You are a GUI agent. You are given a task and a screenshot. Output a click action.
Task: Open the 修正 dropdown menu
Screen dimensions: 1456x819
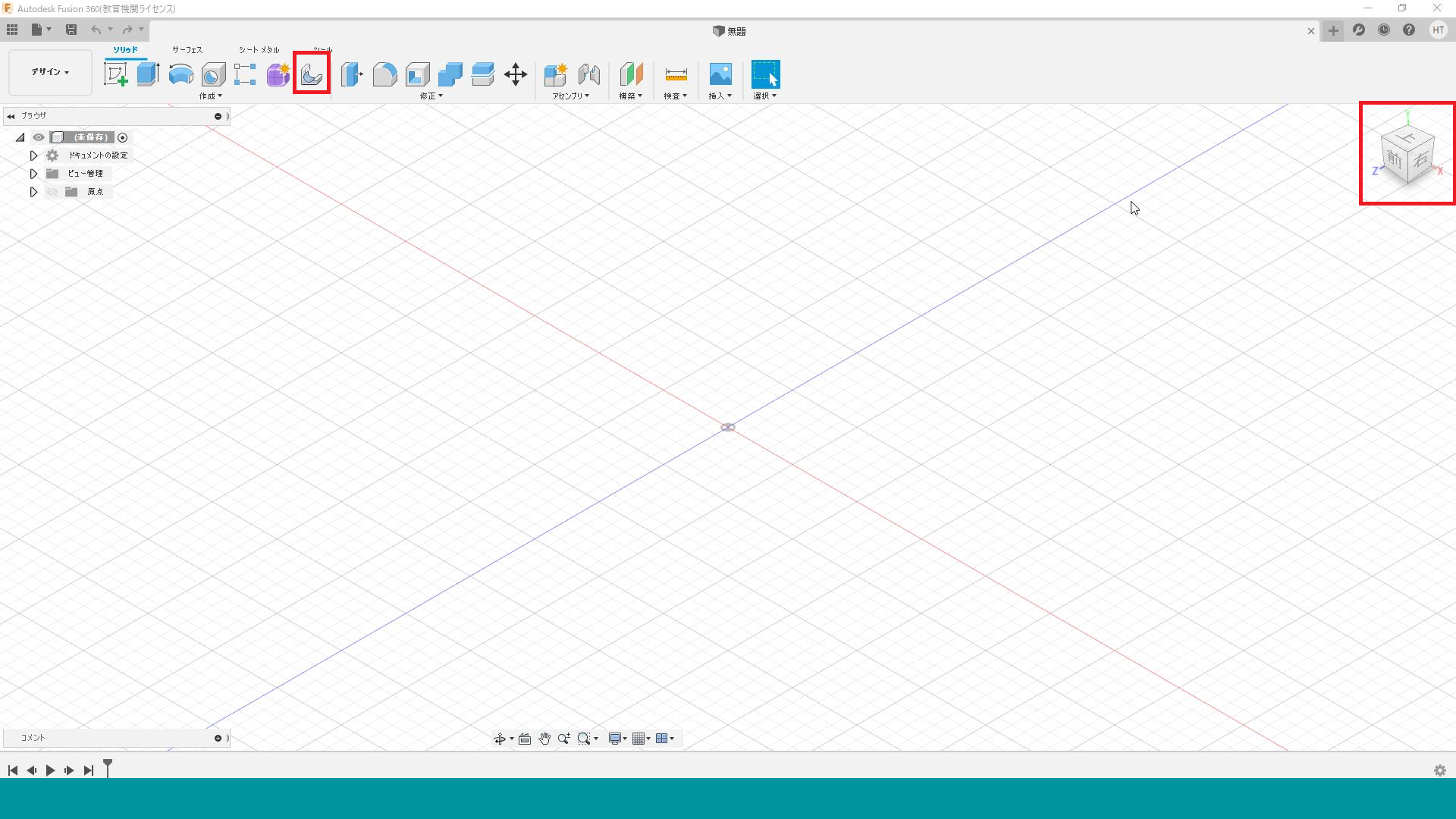[431, 96]
